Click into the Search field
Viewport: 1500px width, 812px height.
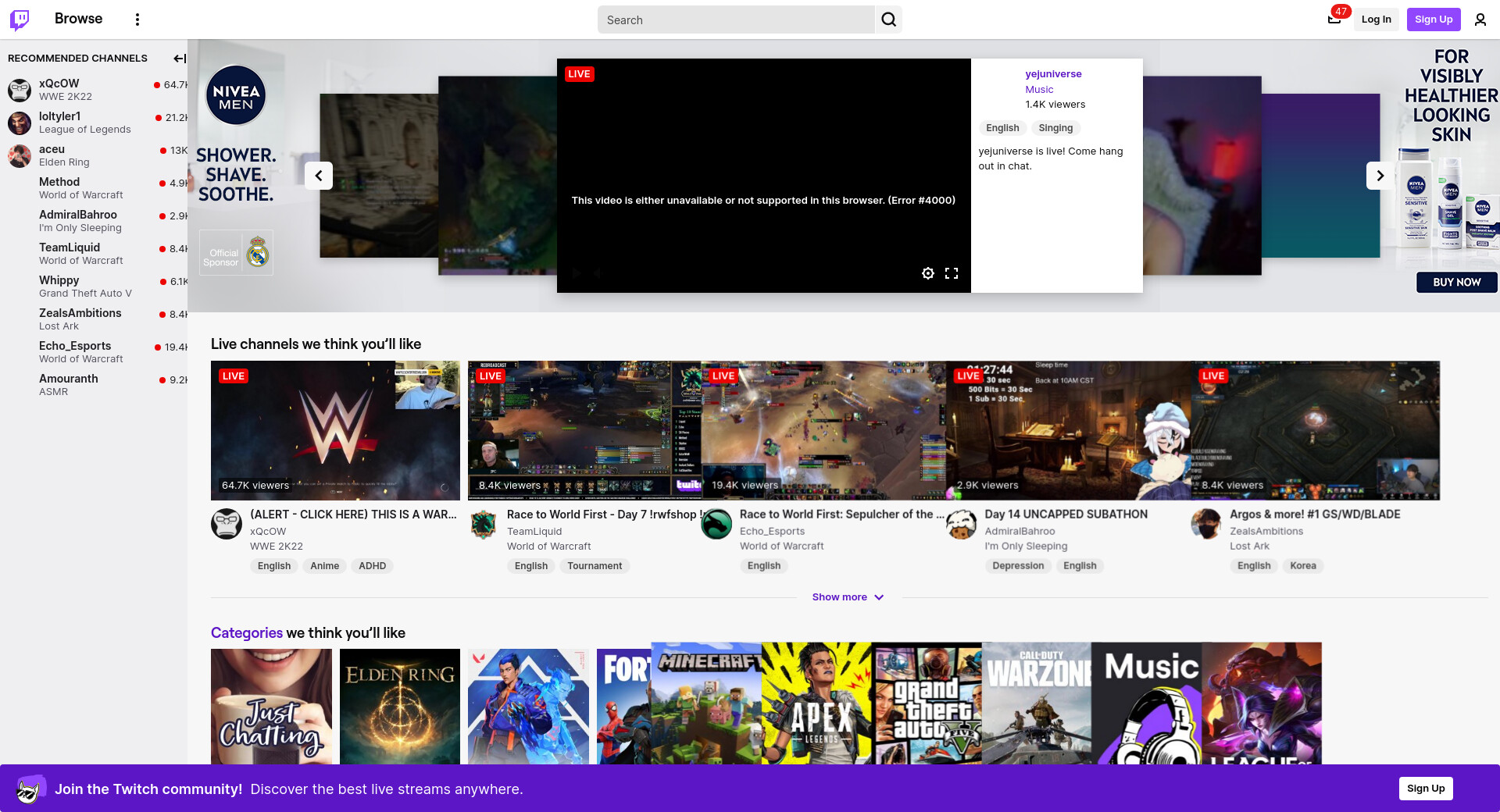(736, 20)
